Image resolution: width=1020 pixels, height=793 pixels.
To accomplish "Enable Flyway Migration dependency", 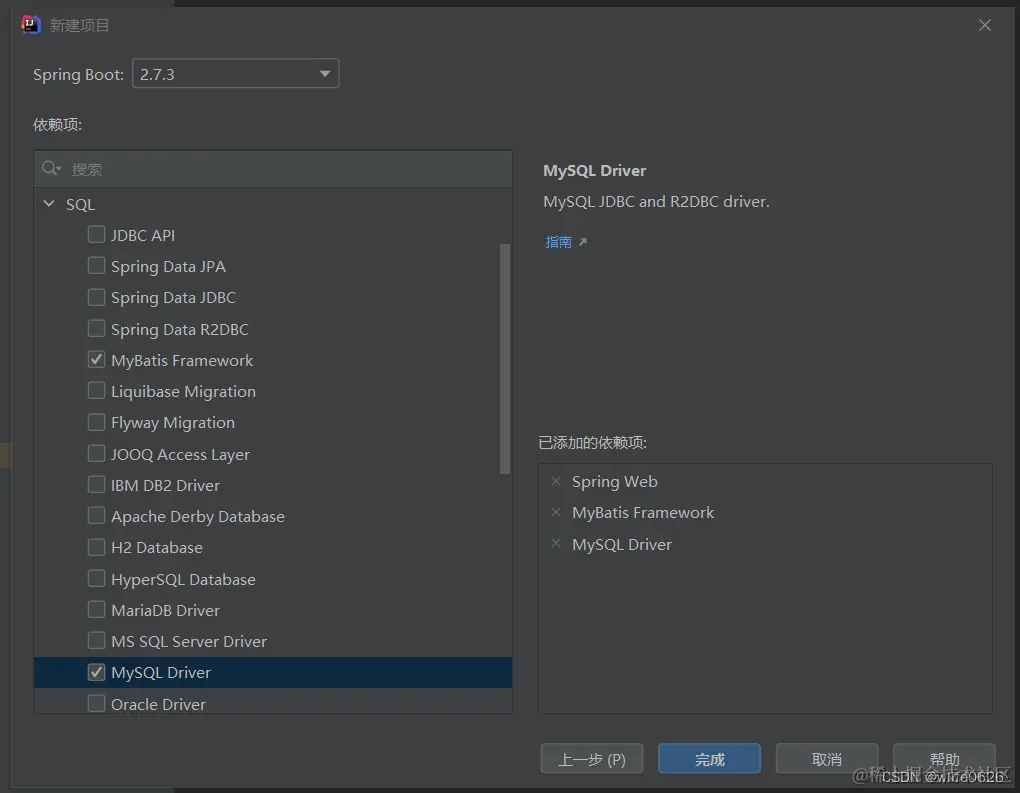I will click(x=96, y=422).
